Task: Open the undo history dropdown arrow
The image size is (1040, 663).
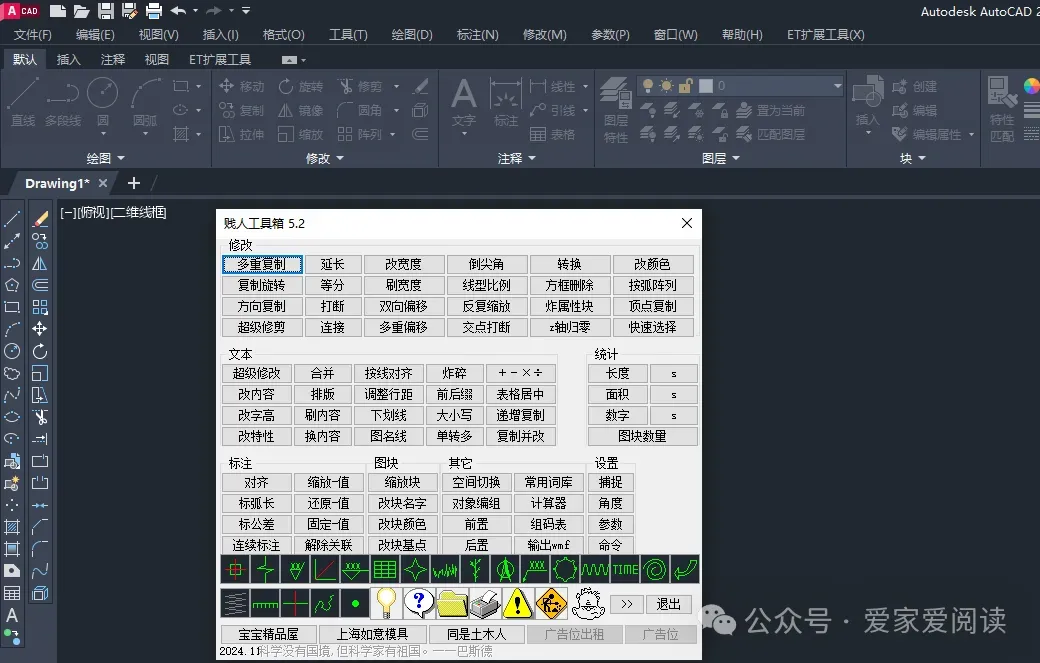Action: point(195,11)
